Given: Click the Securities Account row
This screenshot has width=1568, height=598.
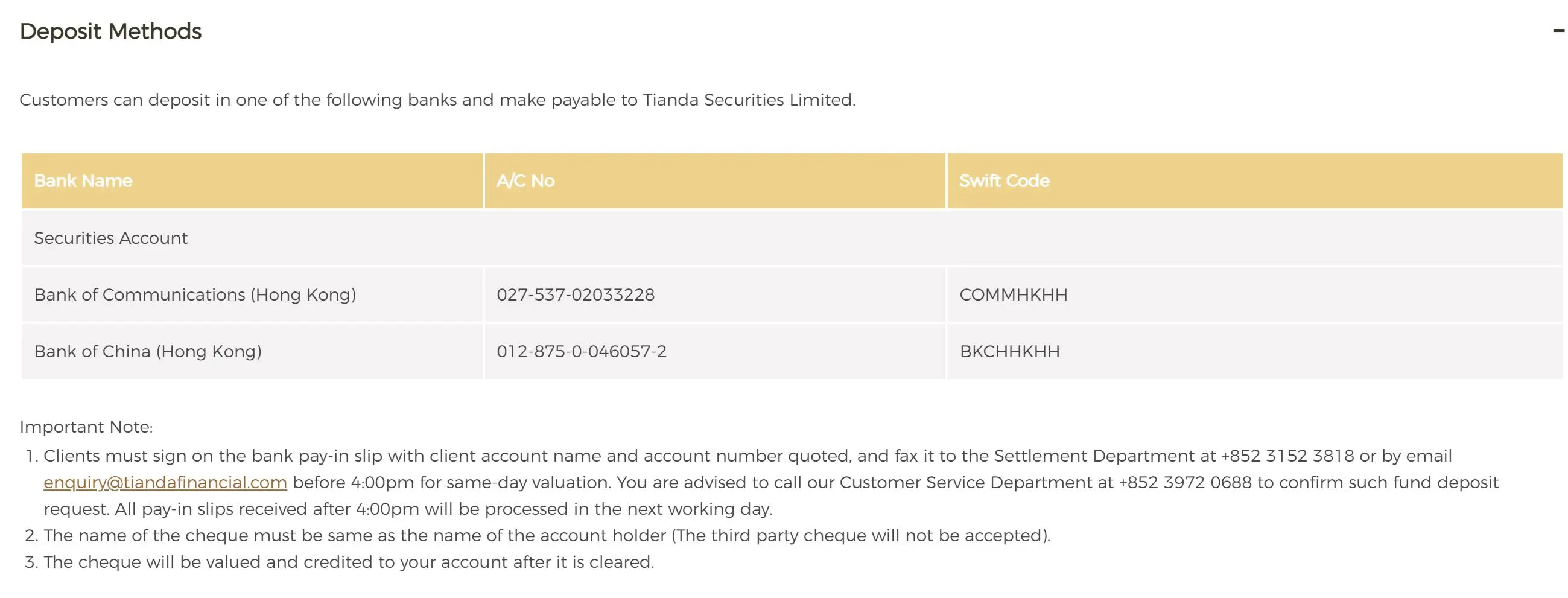Looking at the screenshot, I should tap(792, 238).
